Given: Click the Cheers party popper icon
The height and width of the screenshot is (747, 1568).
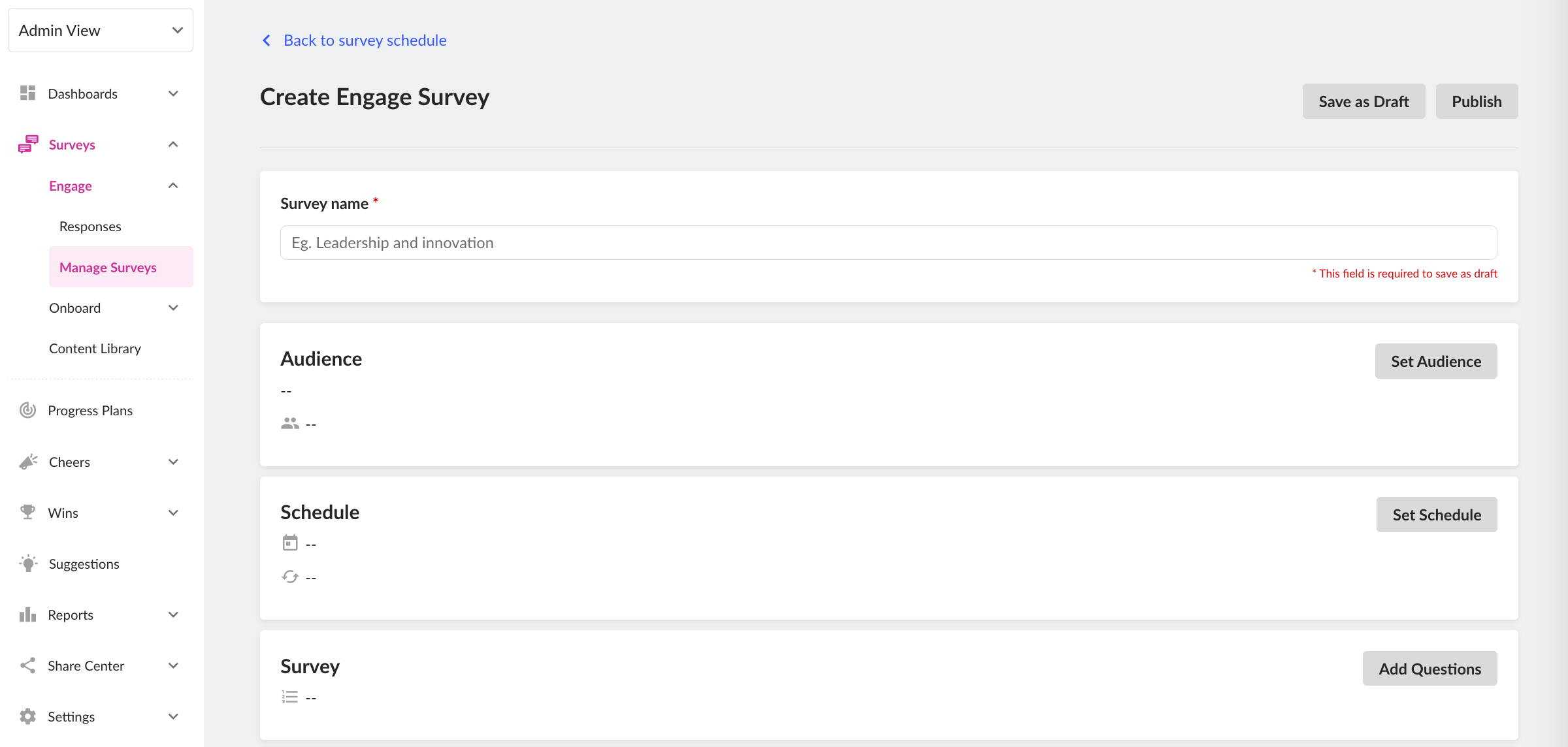Looking at the screenshot, I should click(28, 462).
